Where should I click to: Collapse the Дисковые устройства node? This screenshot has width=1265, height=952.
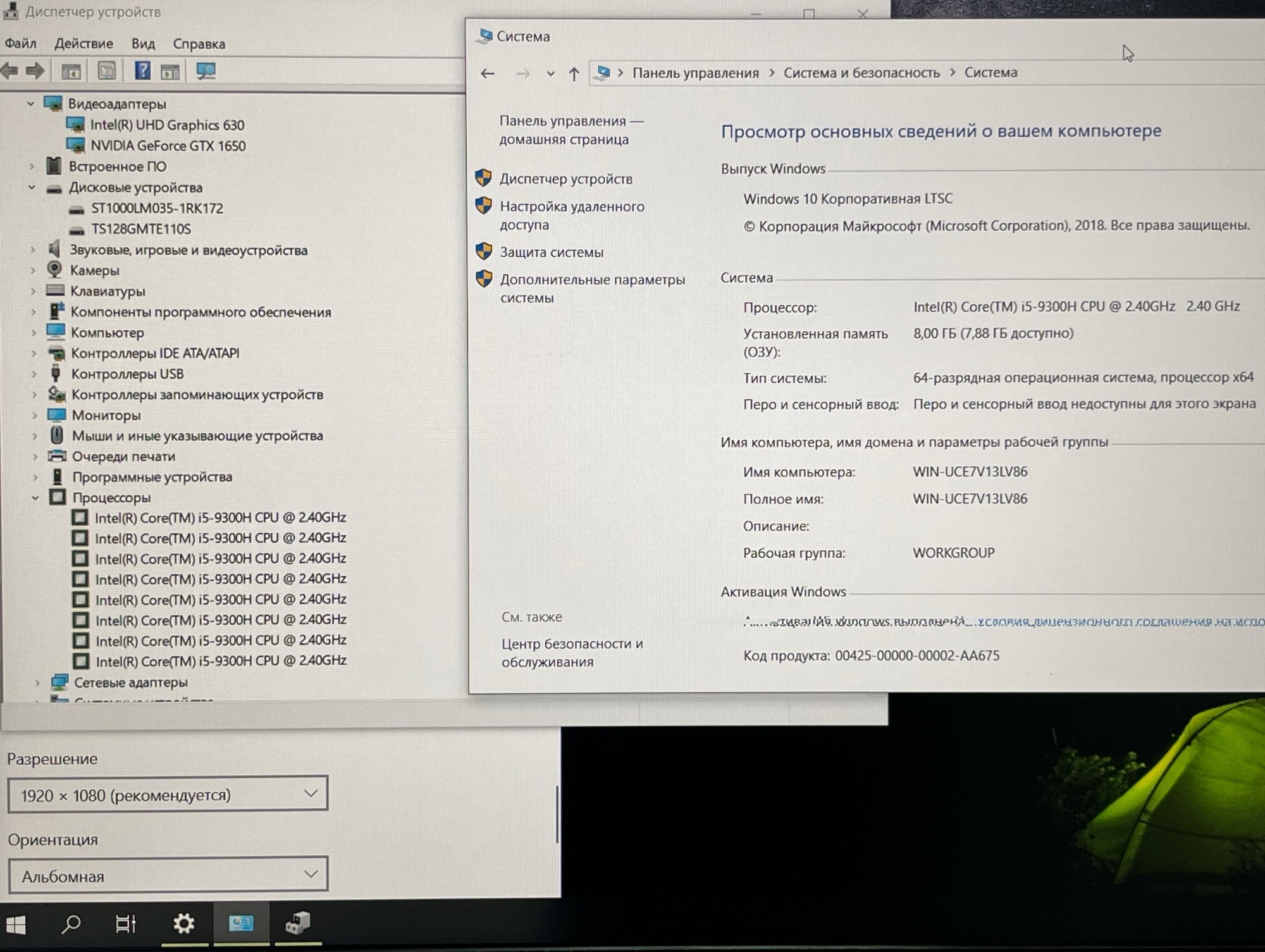32,187
